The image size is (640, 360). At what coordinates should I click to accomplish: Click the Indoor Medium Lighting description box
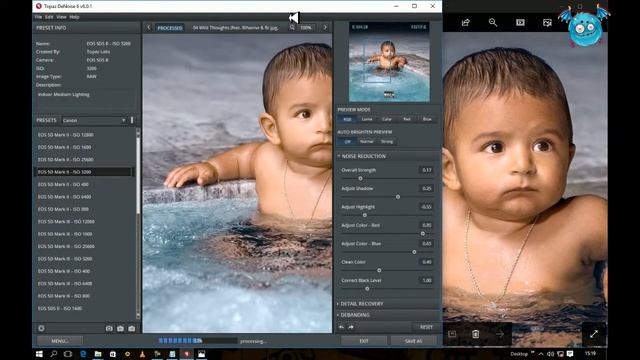86,99
